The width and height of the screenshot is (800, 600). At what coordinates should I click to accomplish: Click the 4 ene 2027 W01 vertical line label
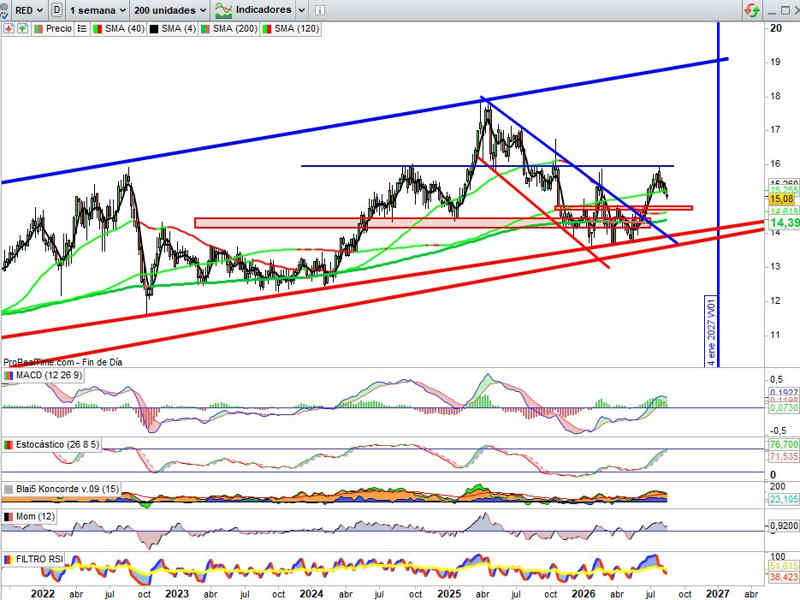(x=711, y=333)
